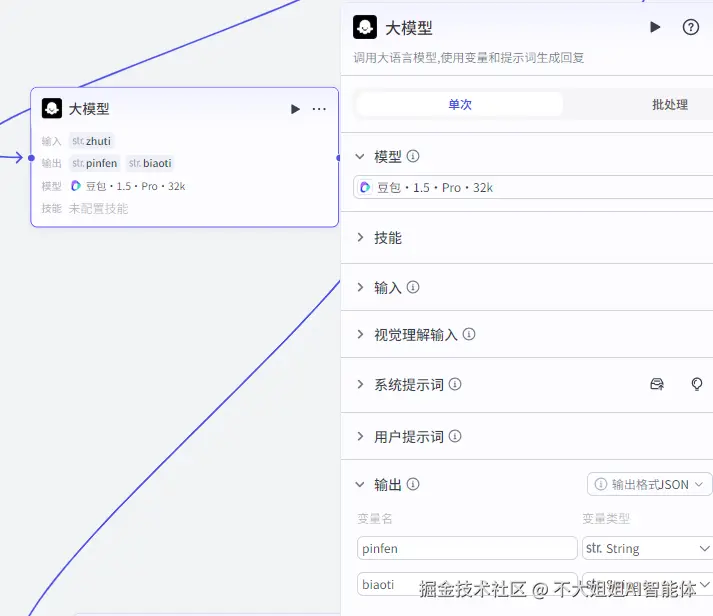This screenshot has height=616, width=713.
Task: Show info tooltip next to 模型
Action: [x=412, y=156]
